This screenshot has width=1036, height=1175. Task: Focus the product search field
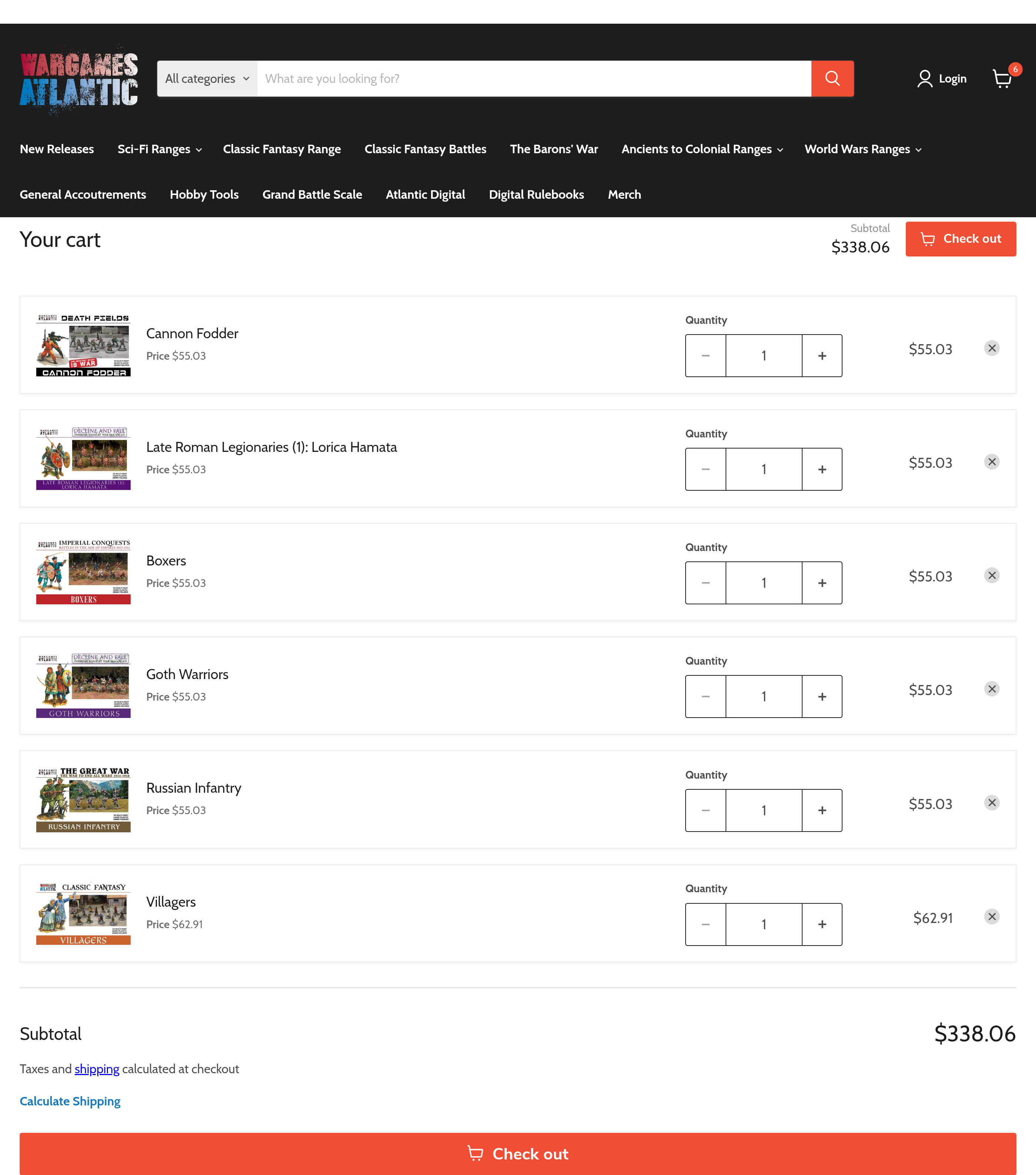pos(534,79)
